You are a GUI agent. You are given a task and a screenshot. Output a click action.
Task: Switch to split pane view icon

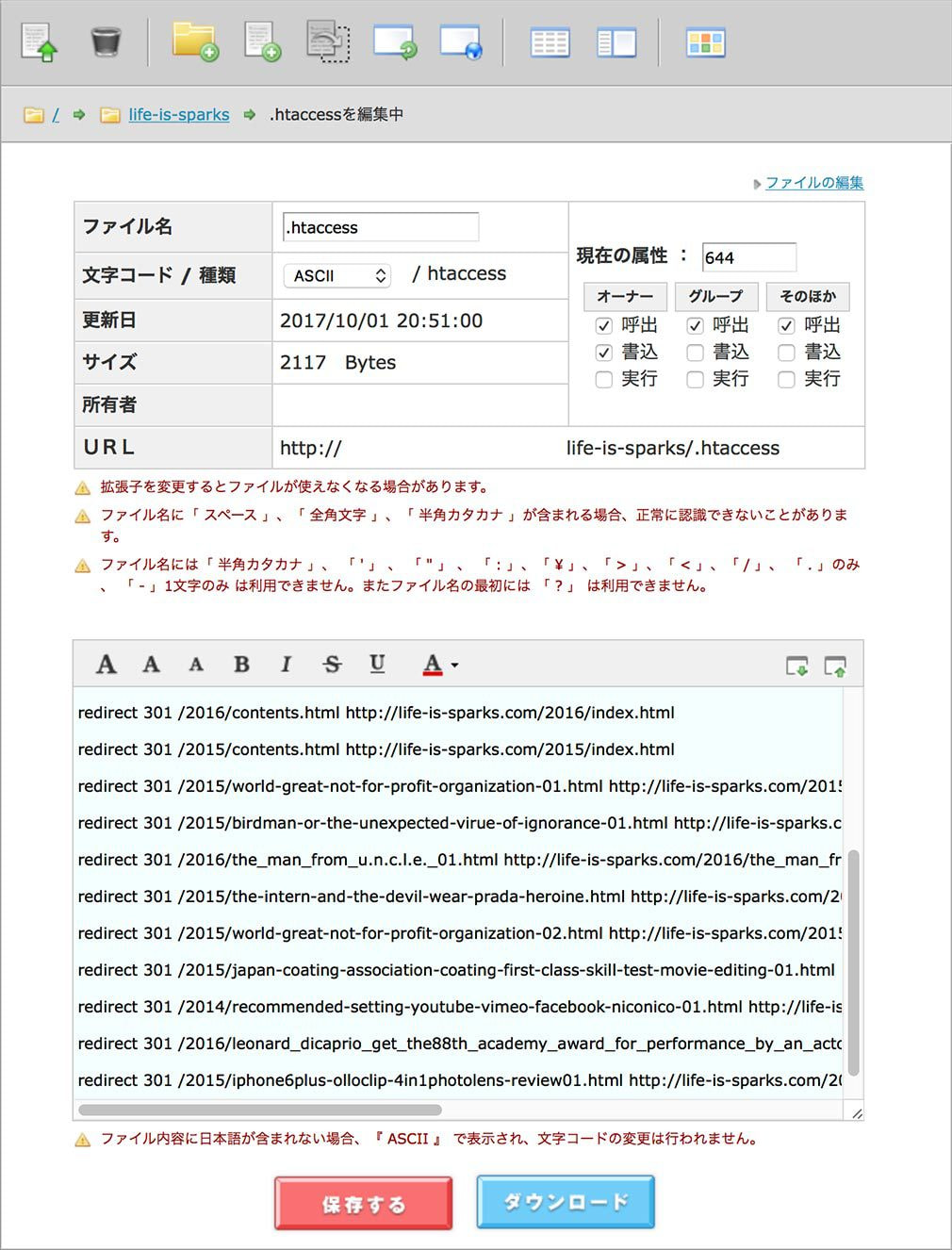click(x=616, y=43)
